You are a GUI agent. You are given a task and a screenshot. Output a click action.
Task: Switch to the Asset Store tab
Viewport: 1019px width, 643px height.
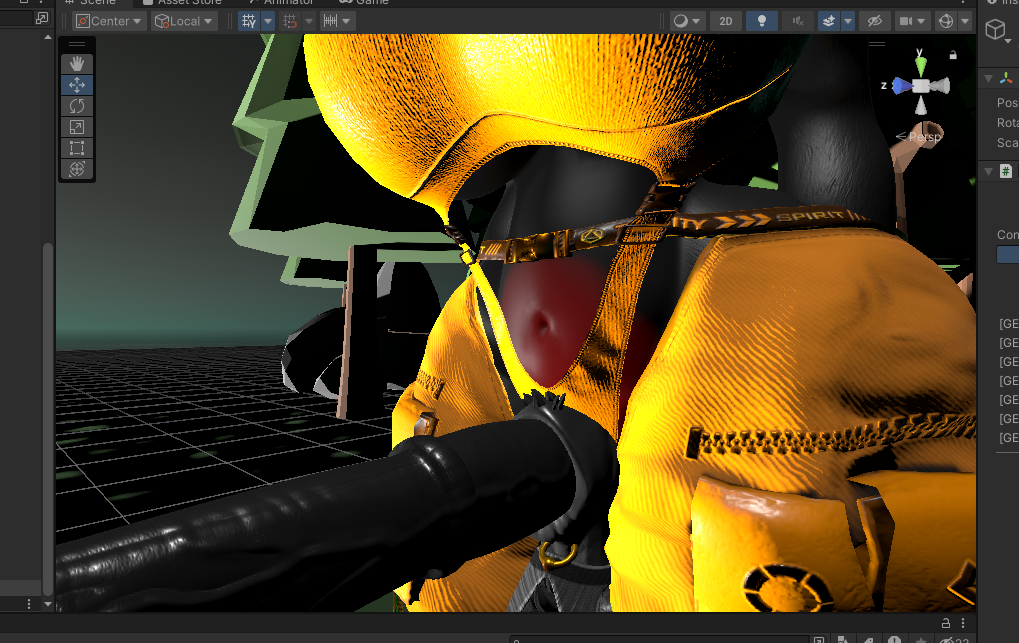[x=183, y=2]
